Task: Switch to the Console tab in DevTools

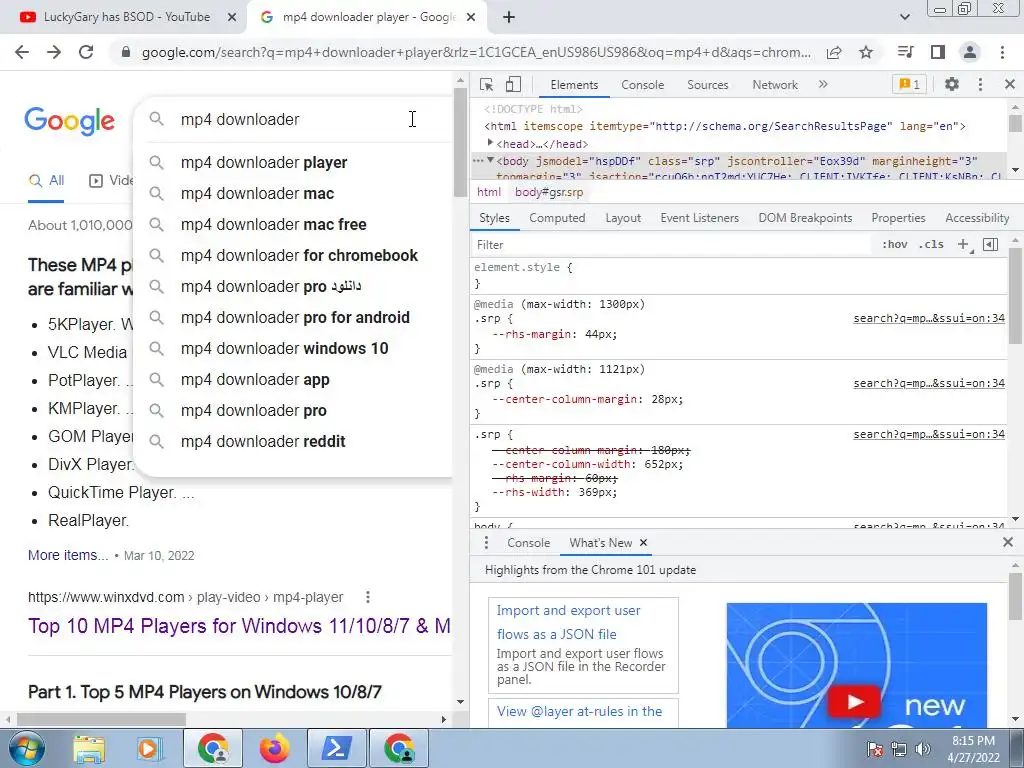Action: pyautogui.click(x=643, y=85)
